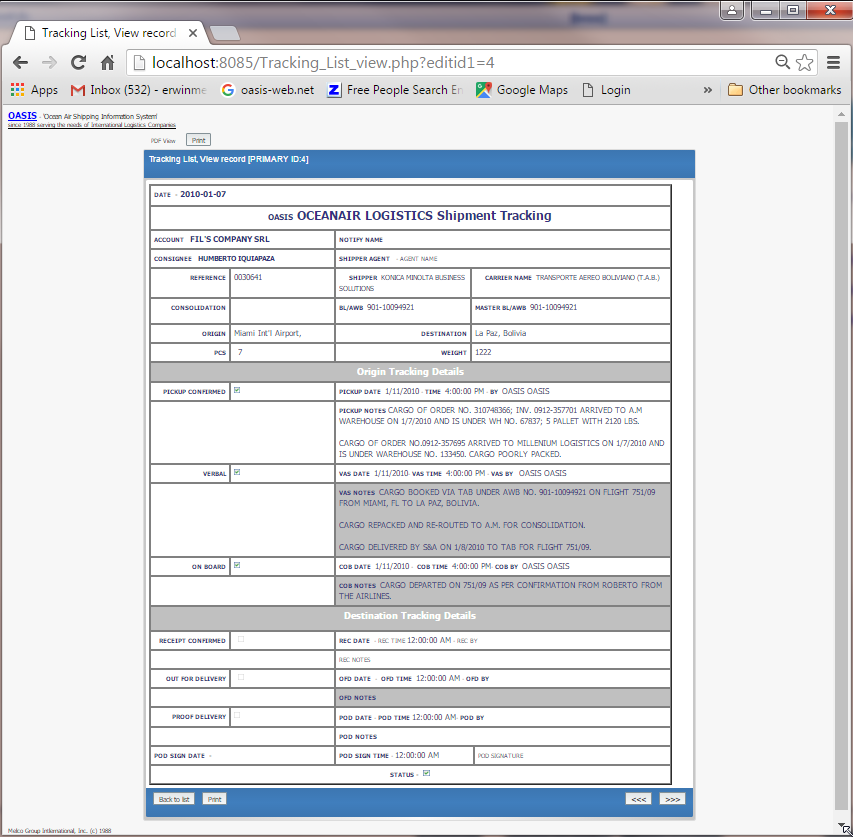Toggle the Proof Delivery checkbox
The height and width of the screenshot is (837, 853).
point(237,716)
